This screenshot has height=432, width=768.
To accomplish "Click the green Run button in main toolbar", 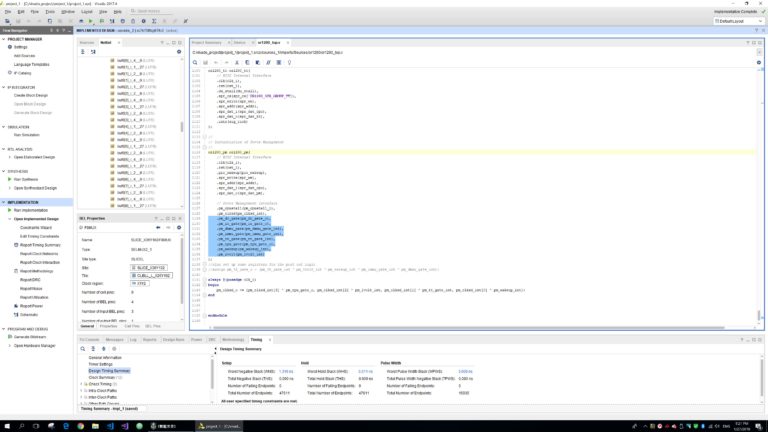I will [x=91, y=21].
